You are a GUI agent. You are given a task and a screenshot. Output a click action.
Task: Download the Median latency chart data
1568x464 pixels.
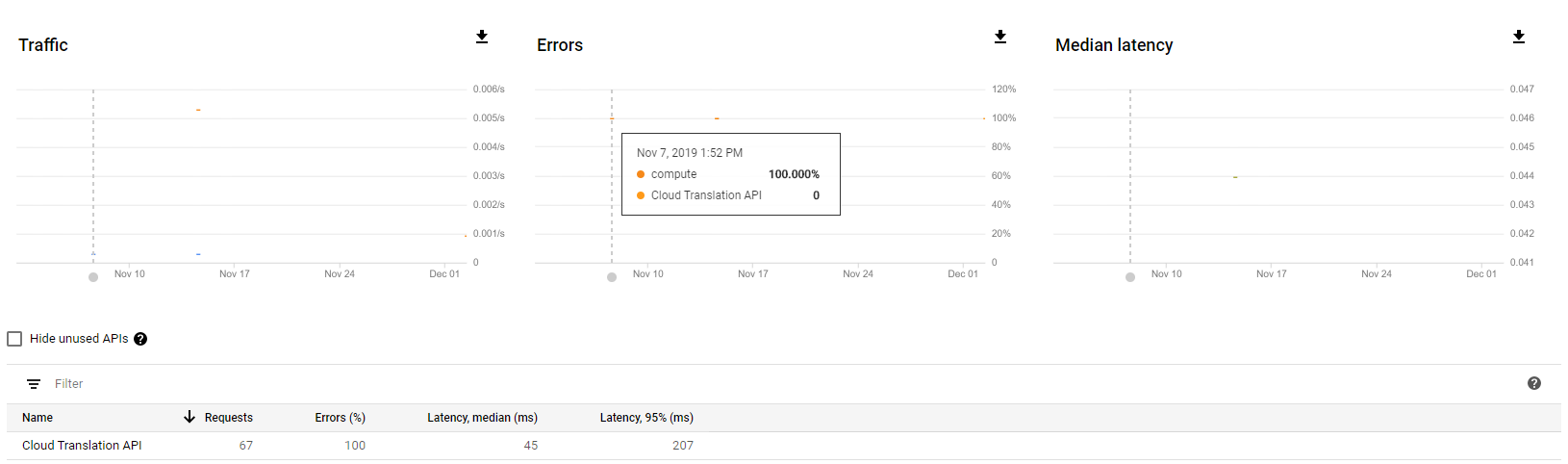coord(1519,37)
